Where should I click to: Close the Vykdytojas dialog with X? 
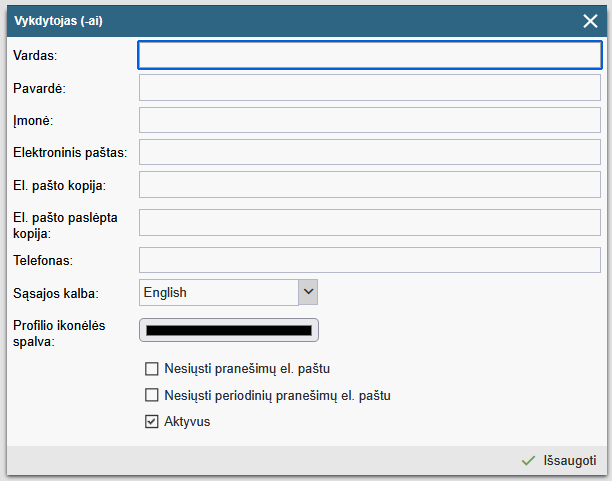tap(590, 19)
